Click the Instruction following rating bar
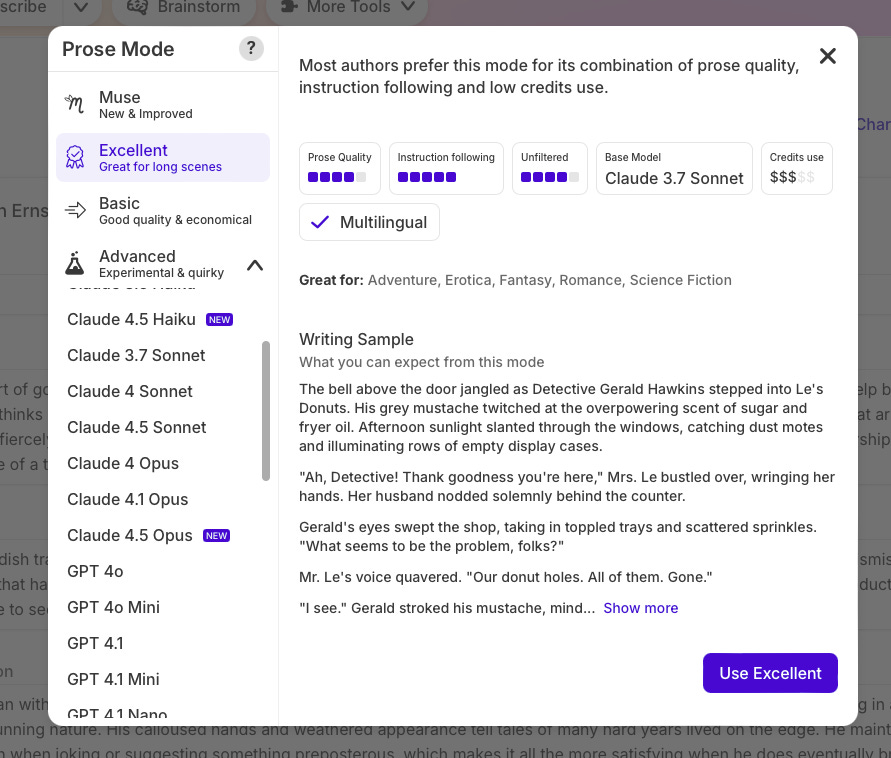 [x=427, y=177]
